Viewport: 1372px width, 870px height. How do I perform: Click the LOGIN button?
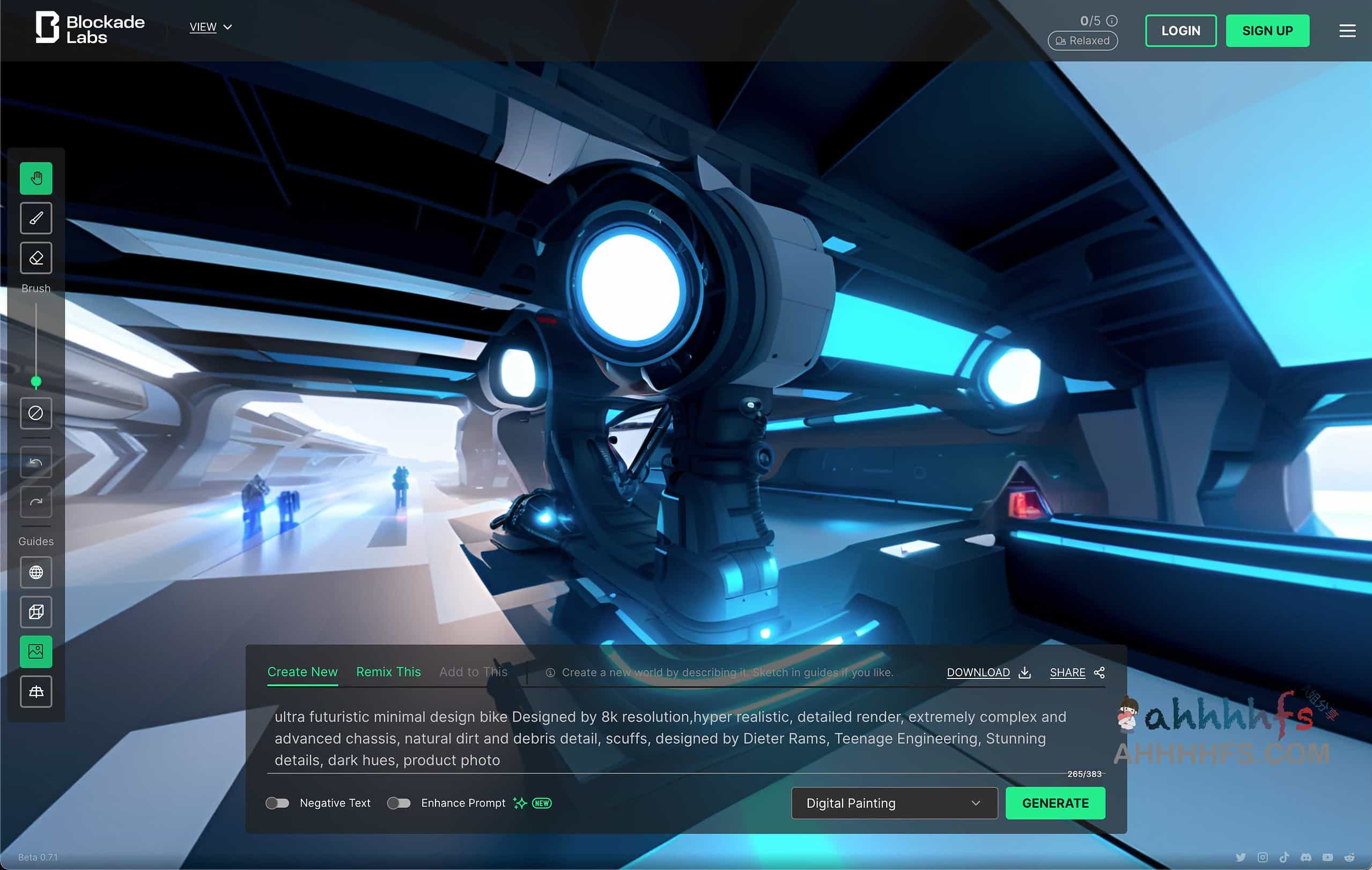pyautogui.click(x=1181, y=31)
